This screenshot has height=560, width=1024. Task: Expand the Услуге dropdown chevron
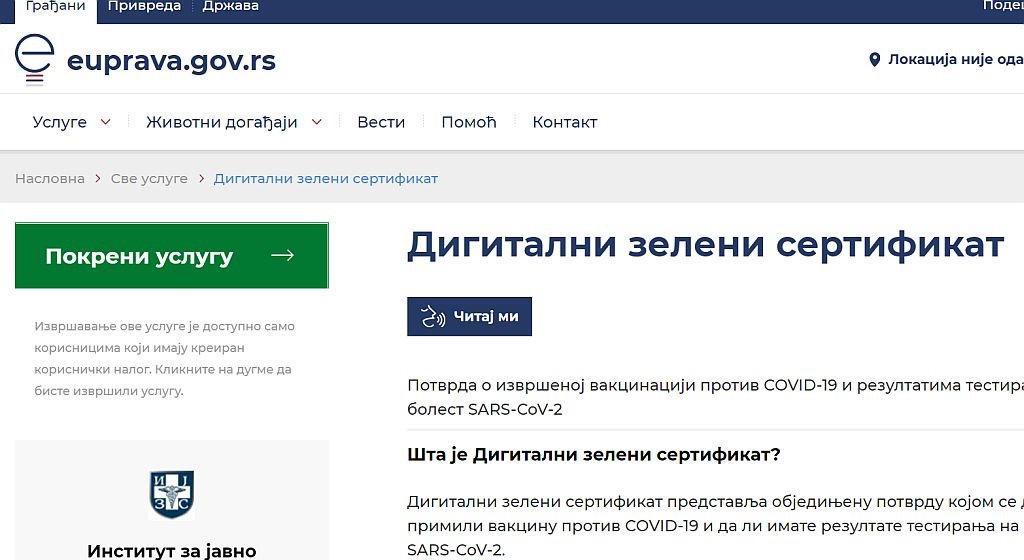click(x=106, y=122)
